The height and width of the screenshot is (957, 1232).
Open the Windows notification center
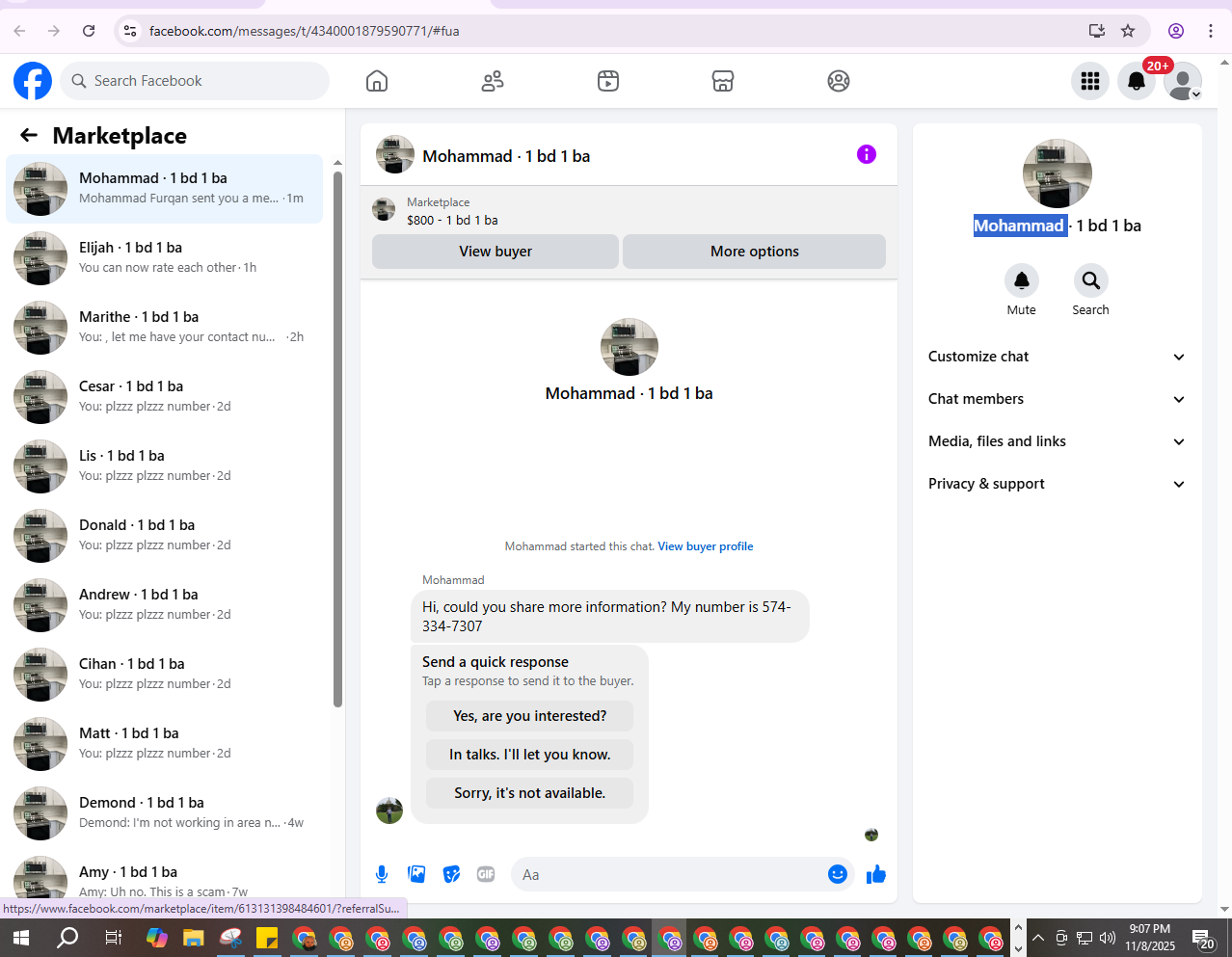tap(1203, 938)
